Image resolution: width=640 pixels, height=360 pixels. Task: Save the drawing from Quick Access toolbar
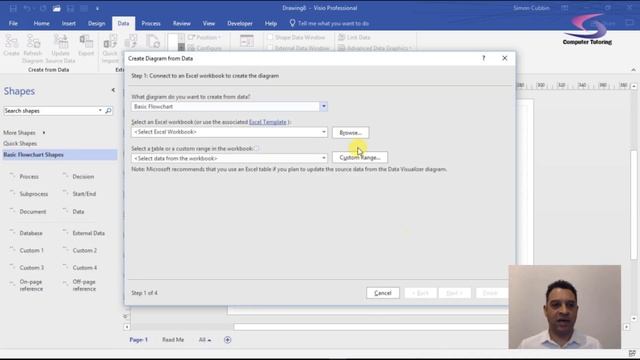tap(13, 8)
